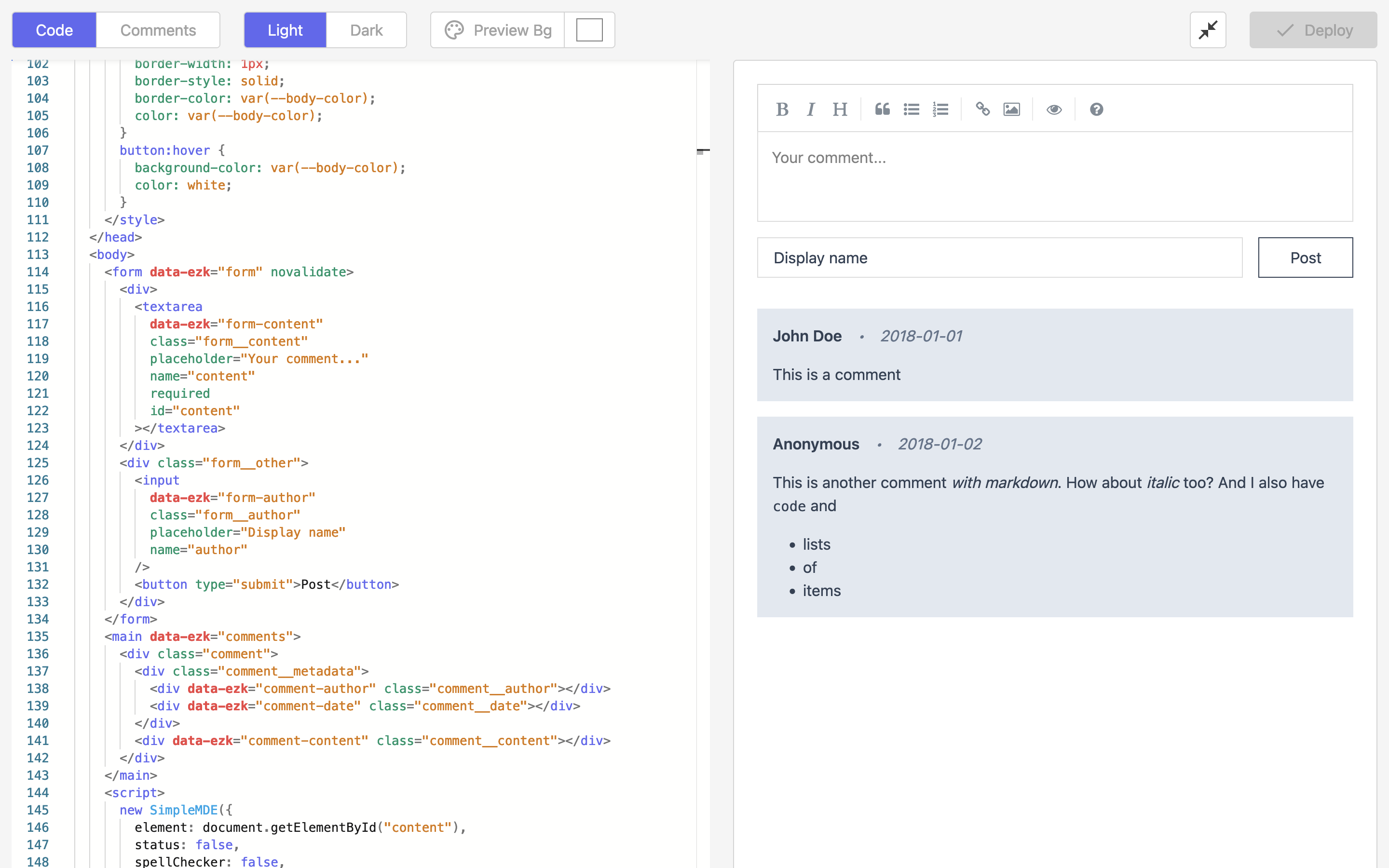Open the Comments view

click(x=158, y=30)
